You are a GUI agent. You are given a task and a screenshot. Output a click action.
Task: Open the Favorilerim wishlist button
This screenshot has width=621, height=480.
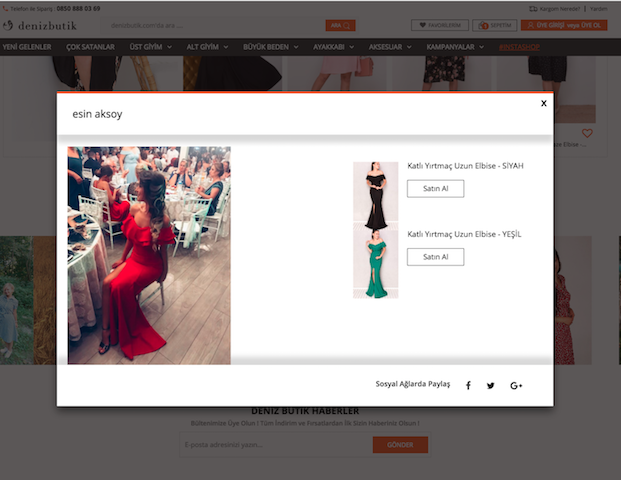point(439,25)
